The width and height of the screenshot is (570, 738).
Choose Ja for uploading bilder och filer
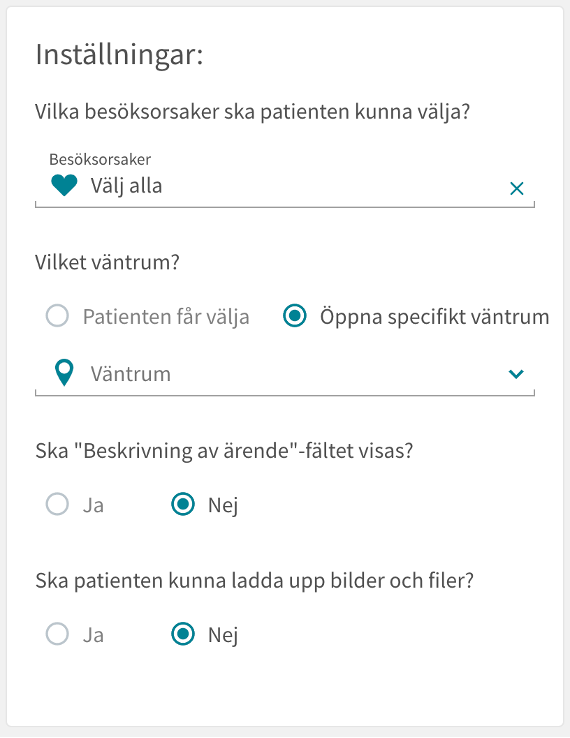(x=57, y=634)
